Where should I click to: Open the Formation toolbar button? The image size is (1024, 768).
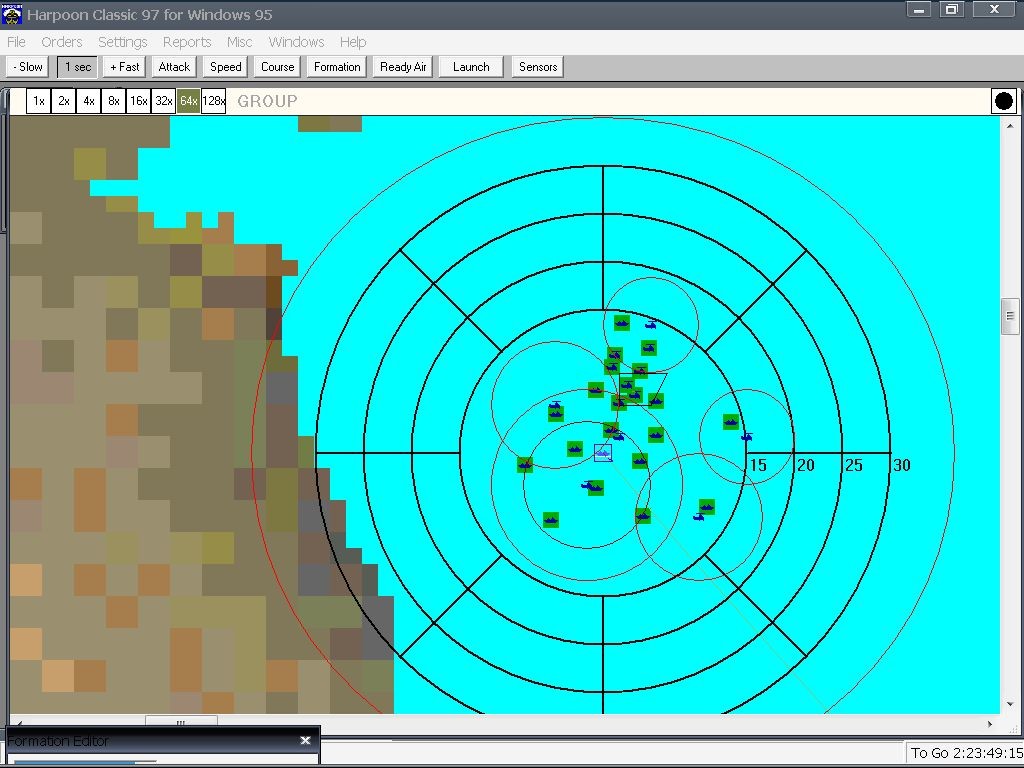337,67
